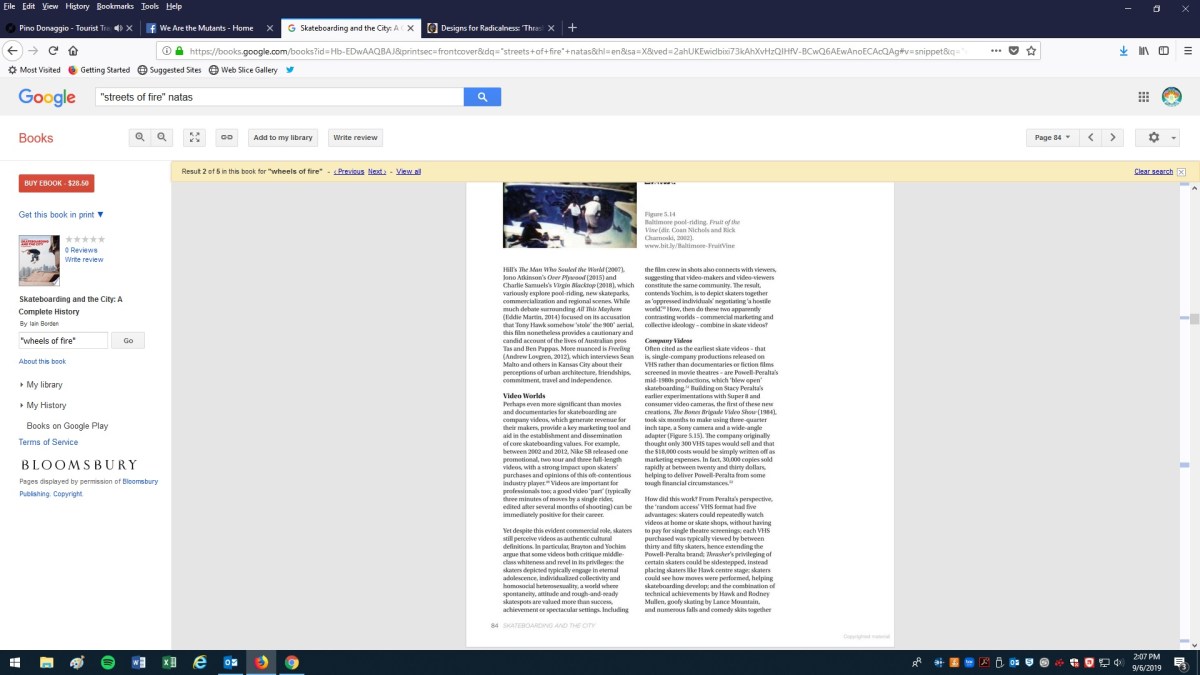
Task: Open the Bookmarks menu
Action: [x=114, y=6]
